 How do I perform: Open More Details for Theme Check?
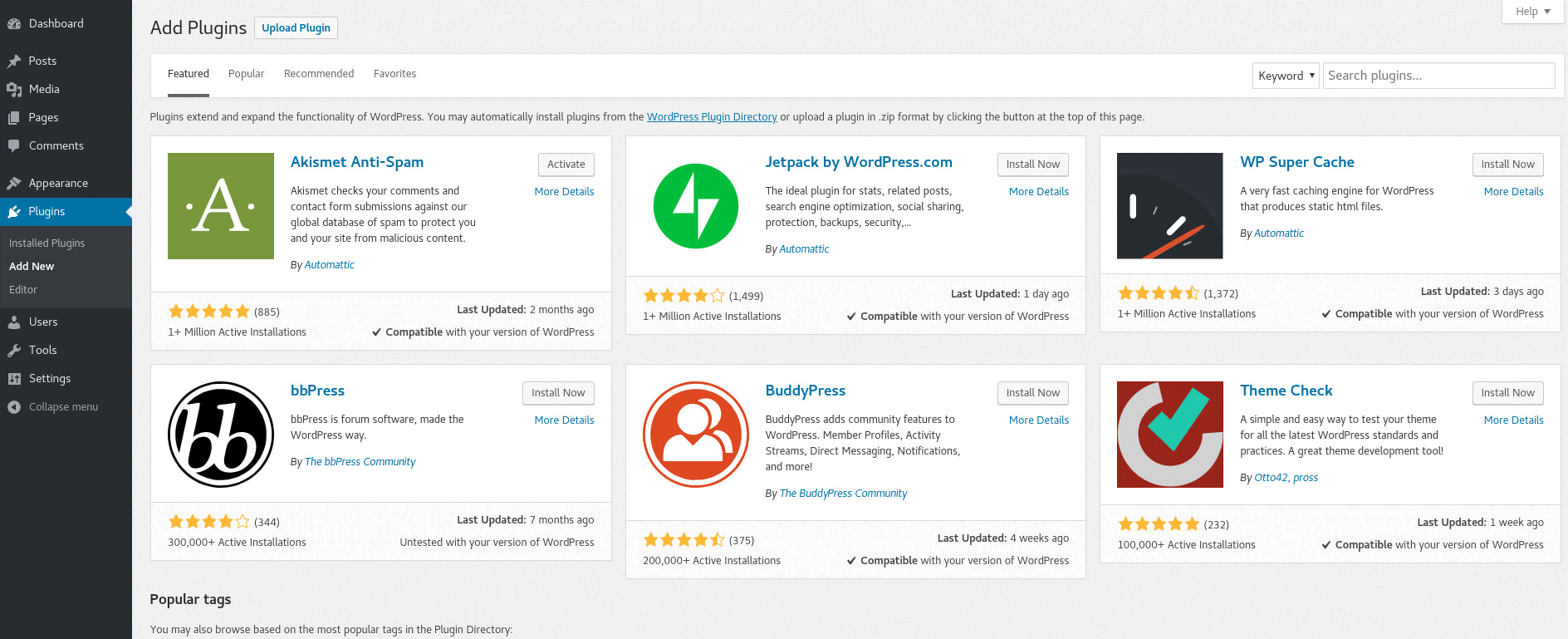1514,420
